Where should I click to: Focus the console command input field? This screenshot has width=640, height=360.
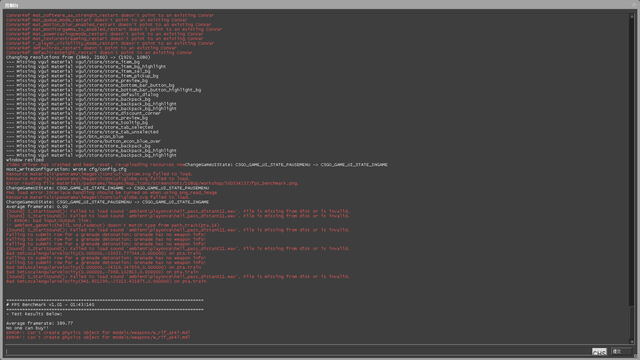click(x=297, y=351)
